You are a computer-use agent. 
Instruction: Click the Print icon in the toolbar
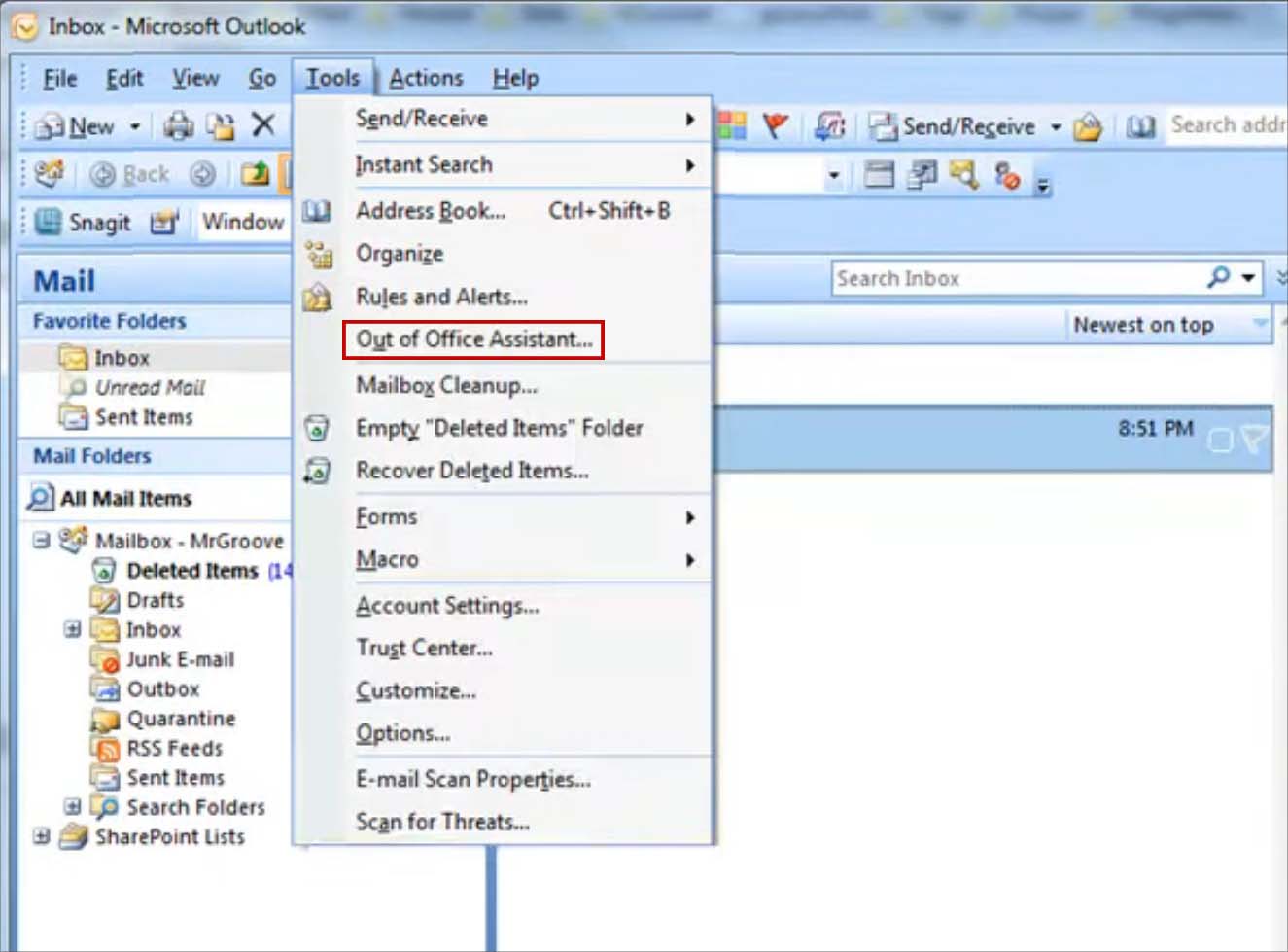tap(178, 125)
